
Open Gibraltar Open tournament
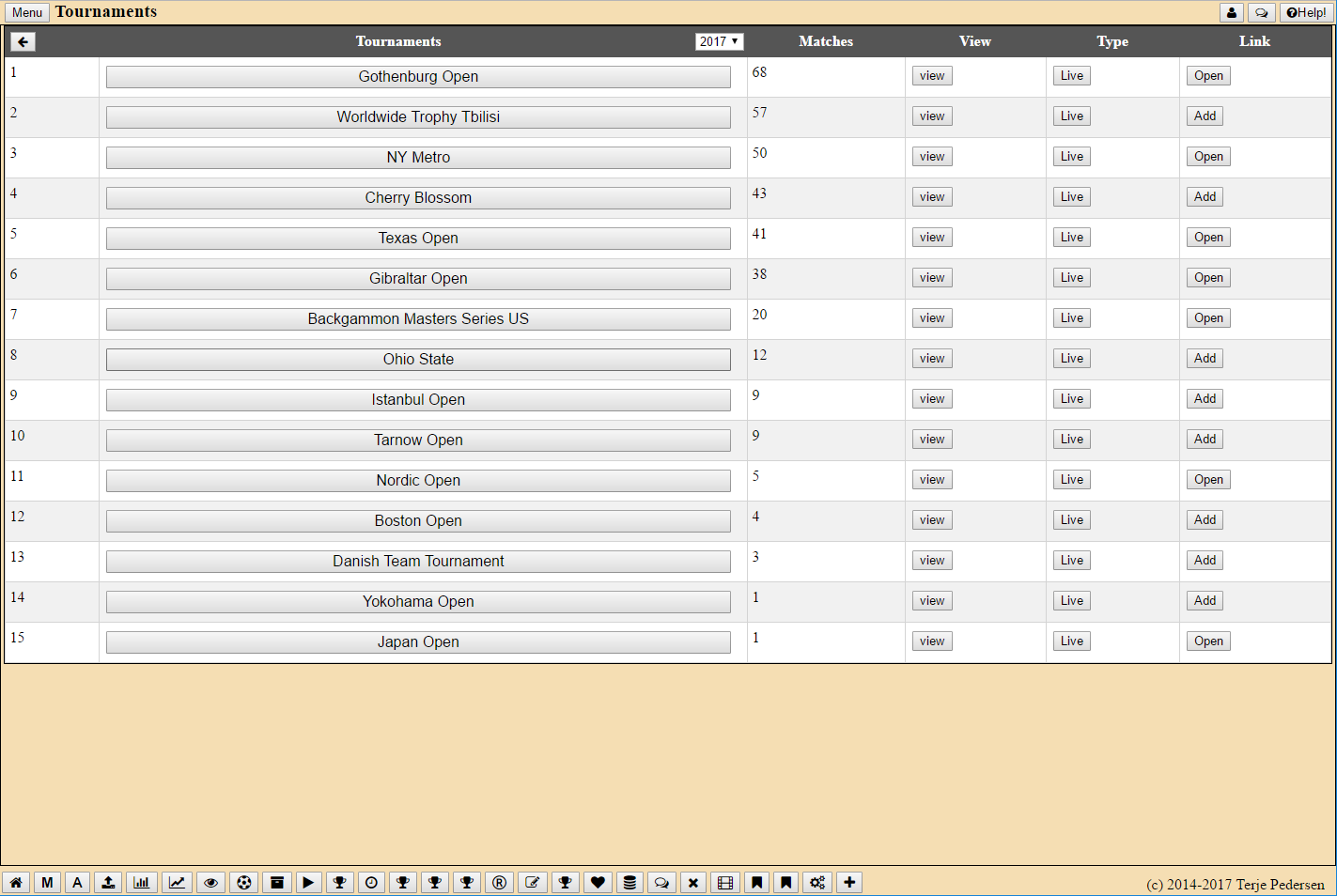click(418, 279)
